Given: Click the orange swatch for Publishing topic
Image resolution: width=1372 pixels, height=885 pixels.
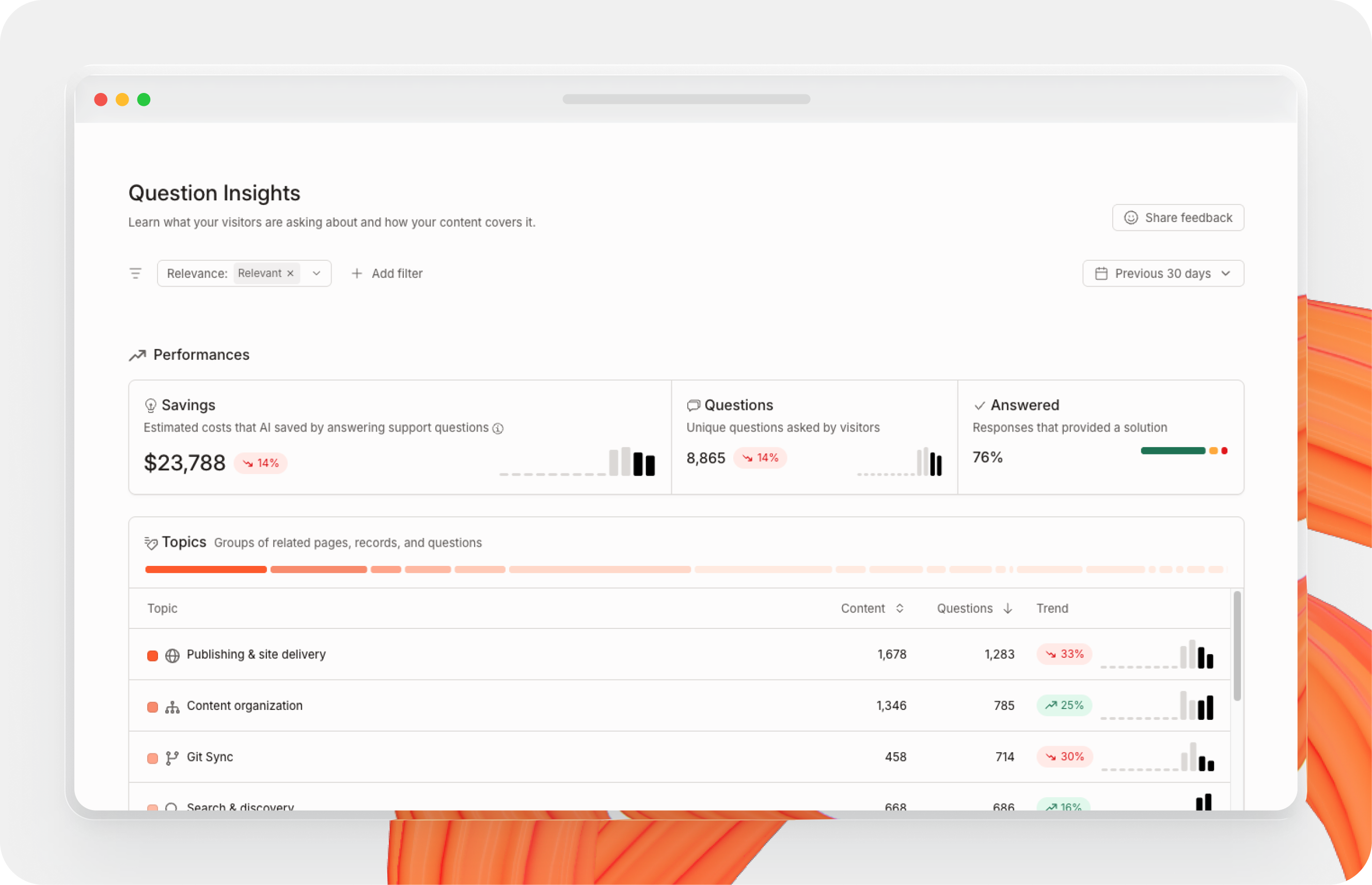Looking at the screenshot, I should (x=152, y=656).
